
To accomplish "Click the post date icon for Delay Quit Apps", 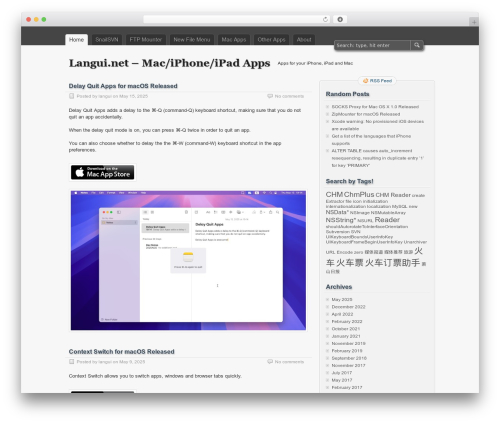I will [71, 96].
